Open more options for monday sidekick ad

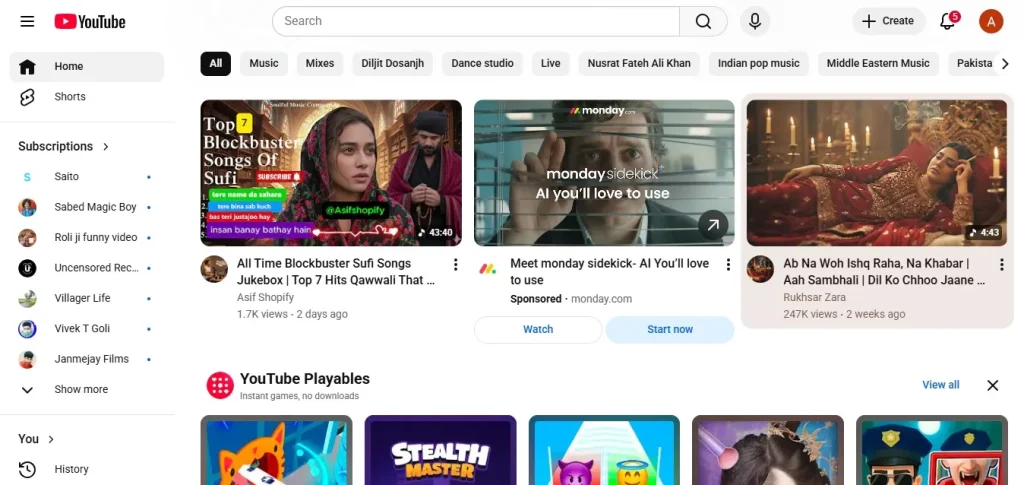[728, 264]
